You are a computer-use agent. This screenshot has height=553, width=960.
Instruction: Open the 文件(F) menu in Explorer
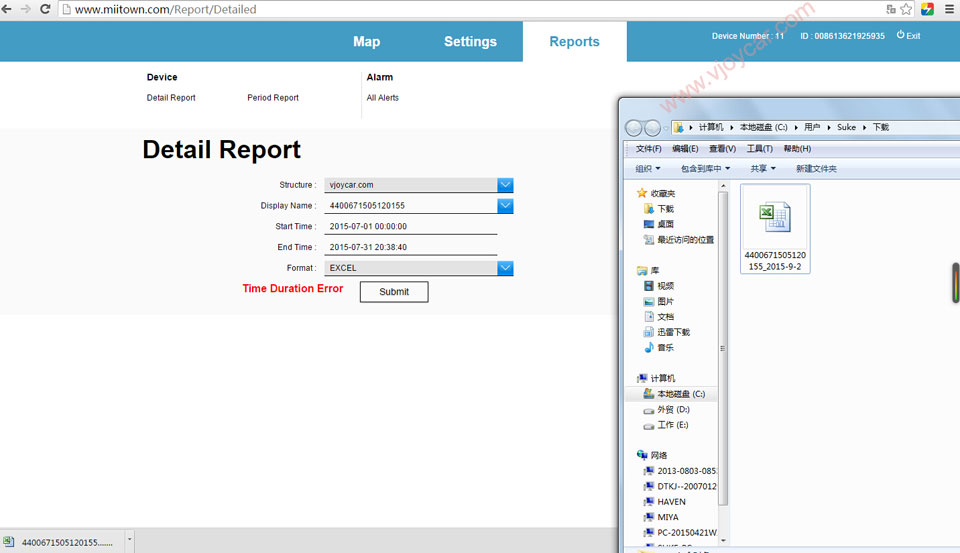pyautogui.click(x=648, y=149)
